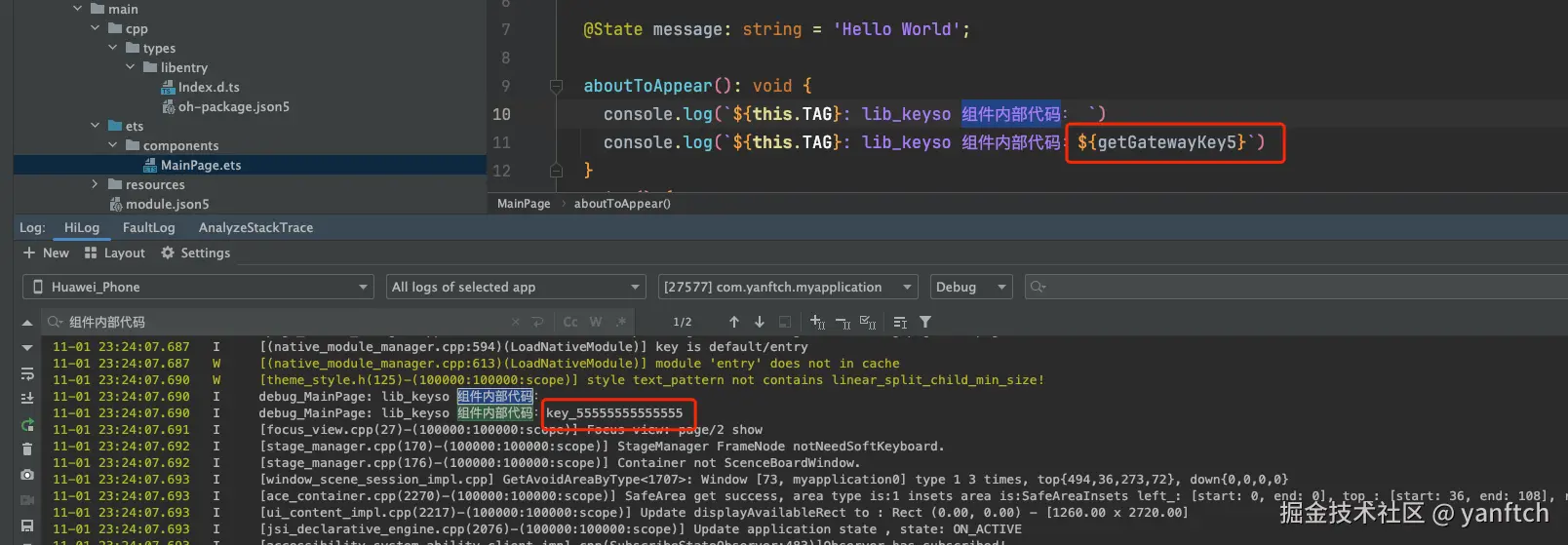Switch to the FaultLog tab

149,227
